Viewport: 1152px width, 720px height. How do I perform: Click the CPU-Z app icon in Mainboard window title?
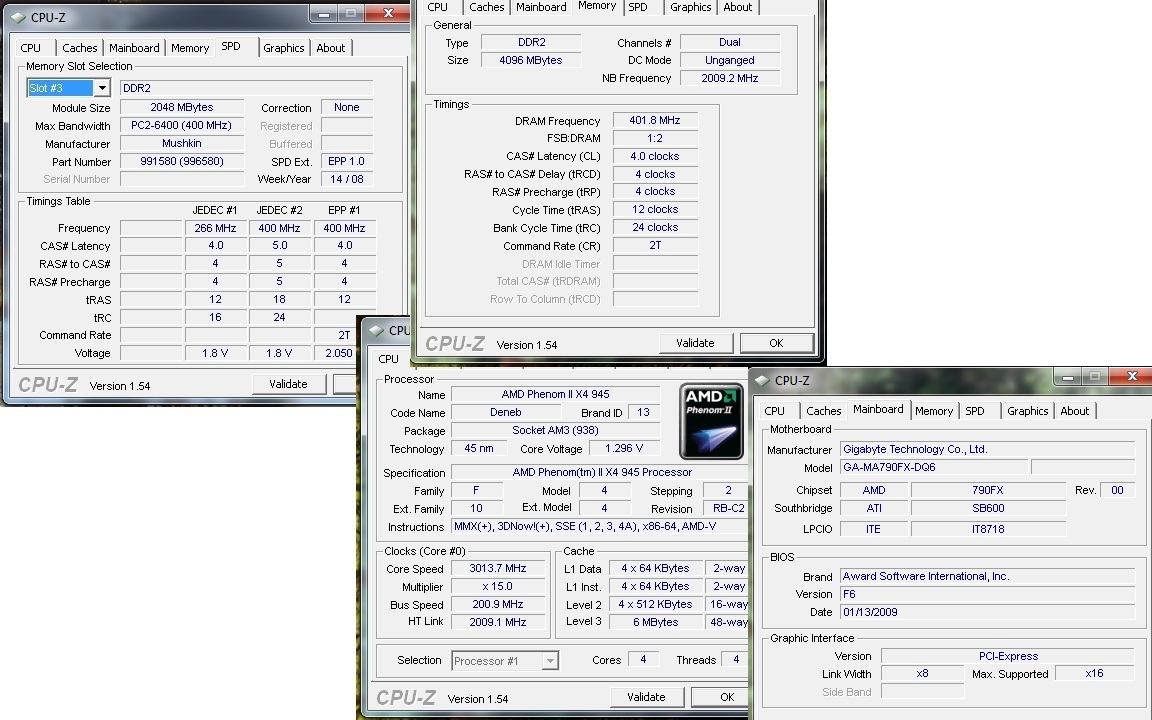click(x=762, y=381)
